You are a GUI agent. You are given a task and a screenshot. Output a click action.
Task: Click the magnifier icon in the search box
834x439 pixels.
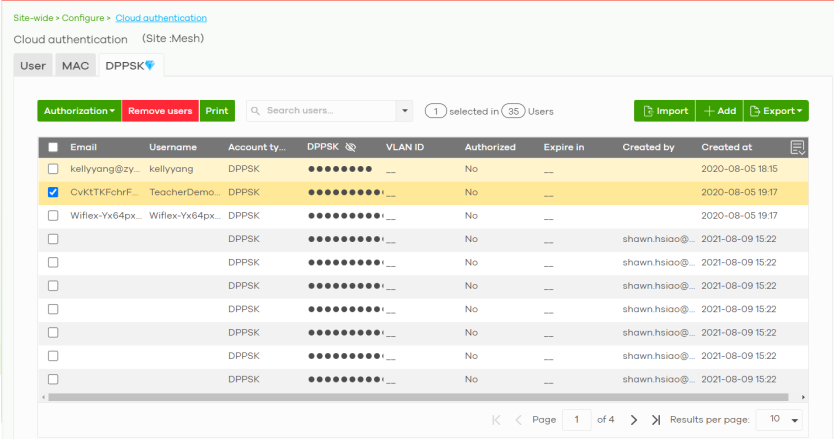[x=256, y=111]
